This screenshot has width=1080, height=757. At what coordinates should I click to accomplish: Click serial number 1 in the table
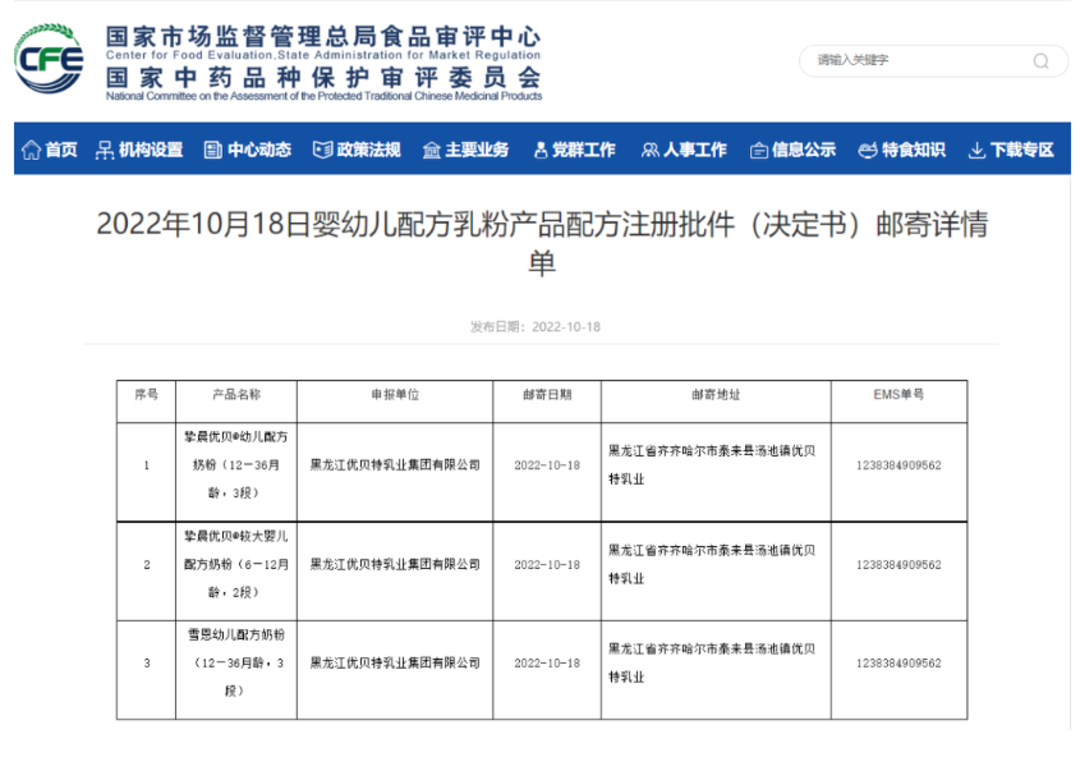(146, 466)
